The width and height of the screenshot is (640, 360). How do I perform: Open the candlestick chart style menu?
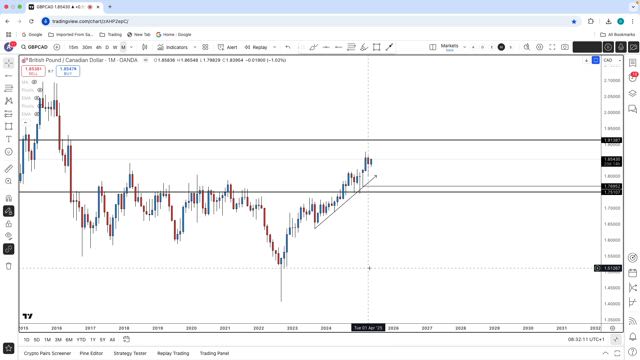tap(144, 47)
